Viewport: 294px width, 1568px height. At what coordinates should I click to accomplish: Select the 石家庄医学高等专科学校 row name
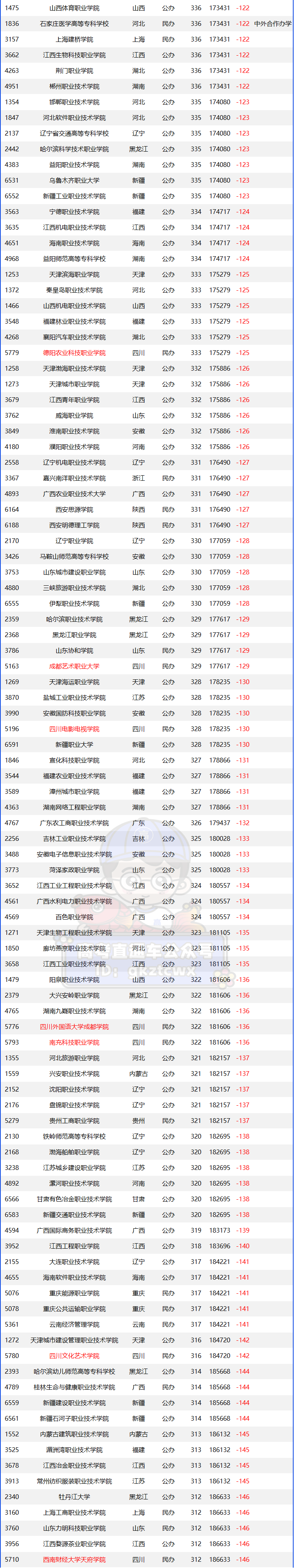pos(74,24)
